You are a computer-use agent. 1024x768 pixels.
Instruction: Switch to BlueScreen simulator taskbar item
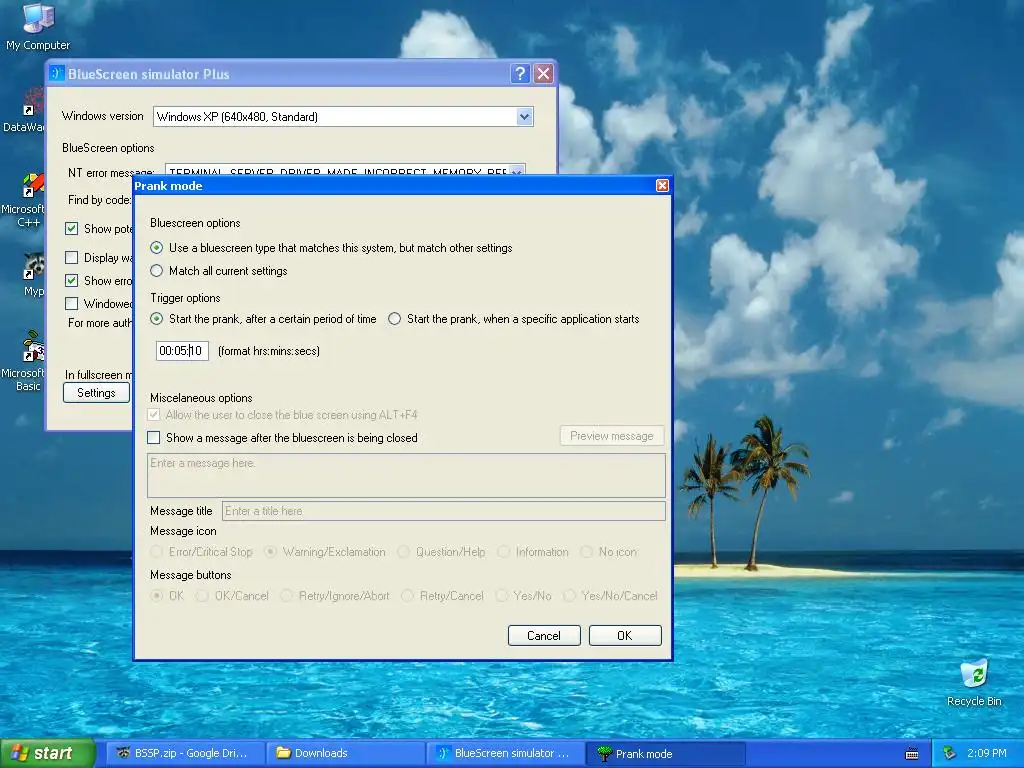coord(505,753)
